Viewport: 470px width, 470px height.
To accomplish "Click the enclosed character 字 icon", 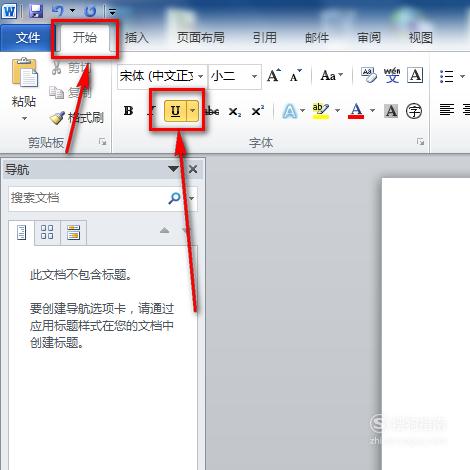I will (414, 111).
